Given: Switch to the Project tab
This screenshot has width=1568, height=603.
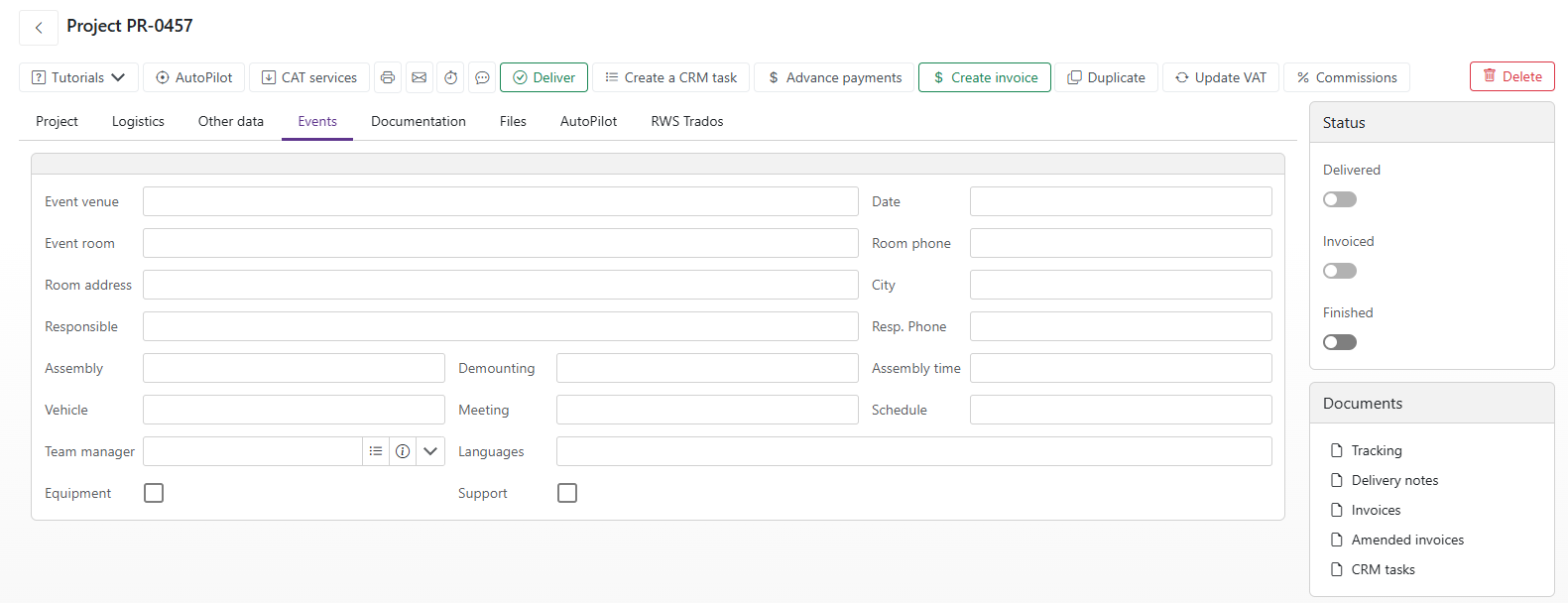Looking at the screenshot, I should coord(57,121).
